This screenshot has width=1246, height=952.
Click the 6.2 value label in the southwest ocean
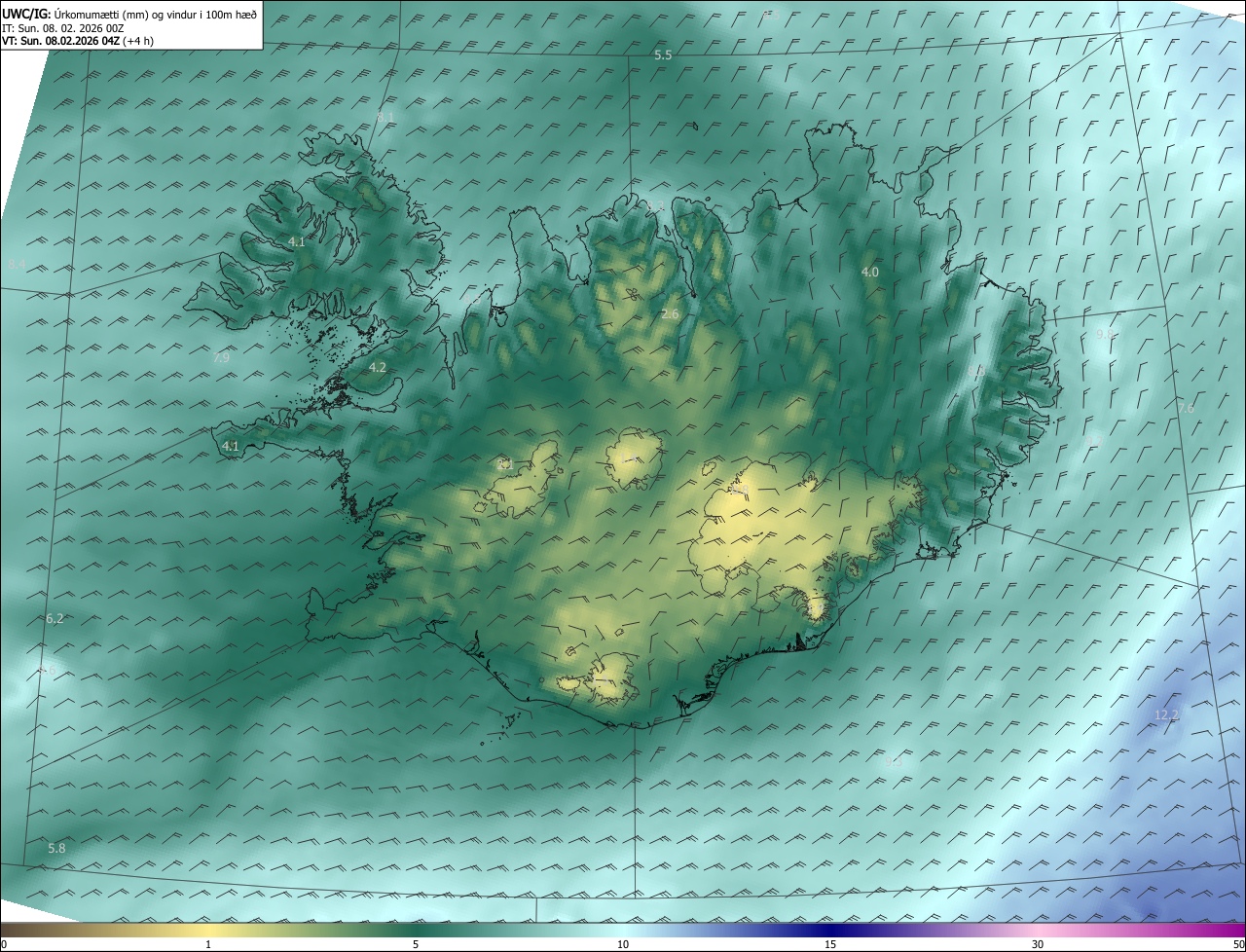[55, 619]
